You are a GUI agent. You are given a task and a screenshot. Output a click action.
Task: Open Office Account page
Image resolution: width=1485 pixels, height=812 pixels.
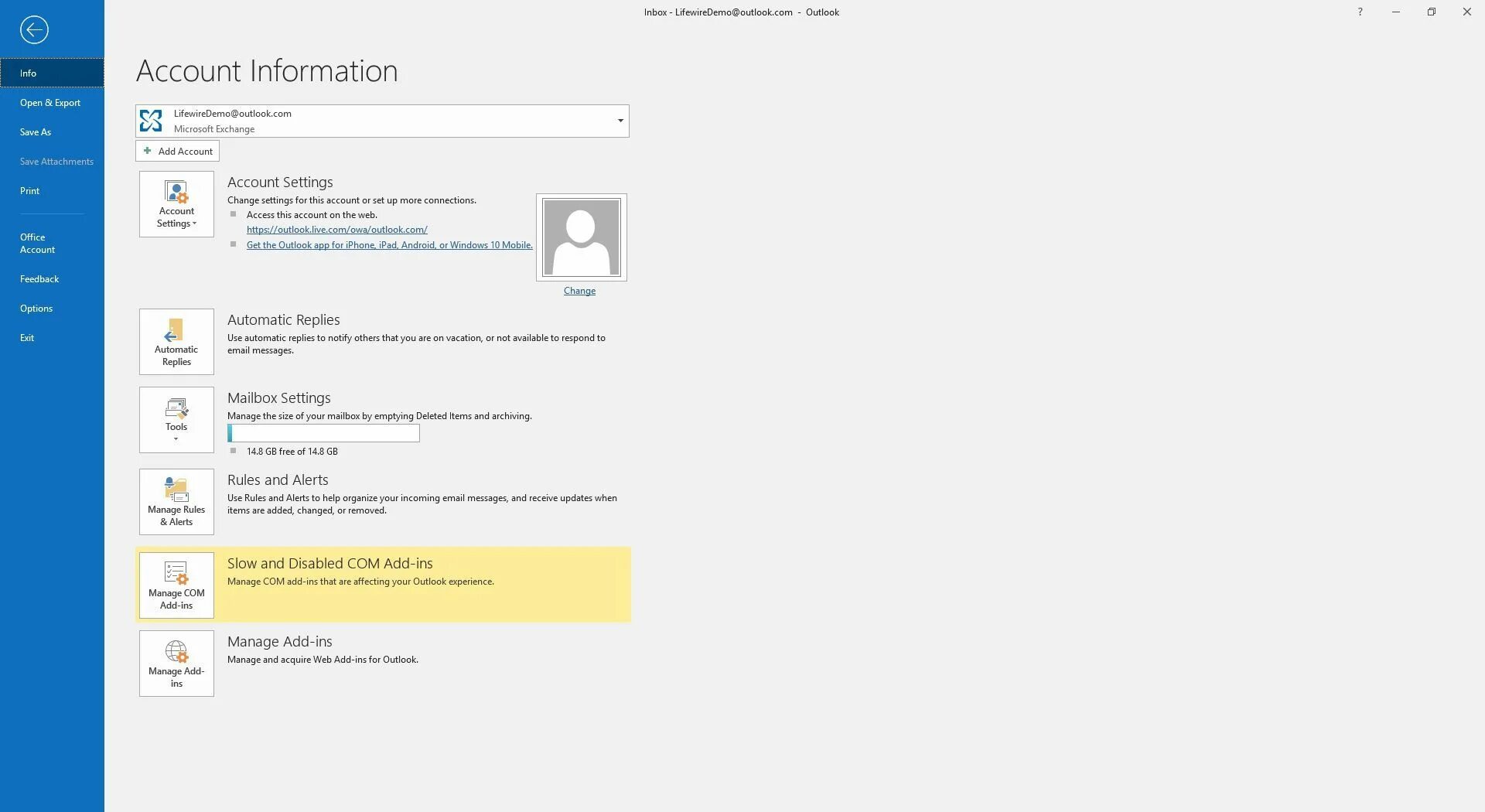tap(52, 244)
